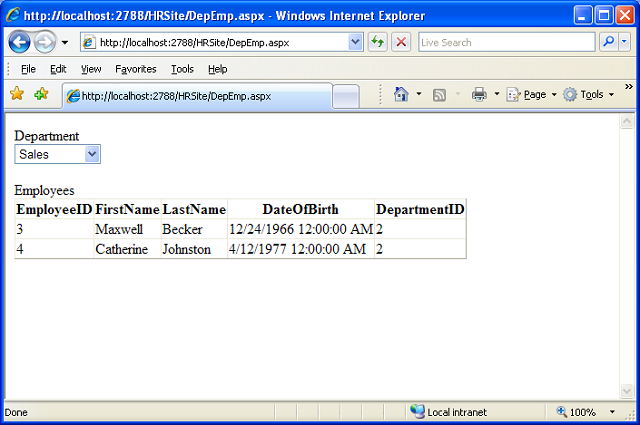Click the LastName column header

[194, 209]
